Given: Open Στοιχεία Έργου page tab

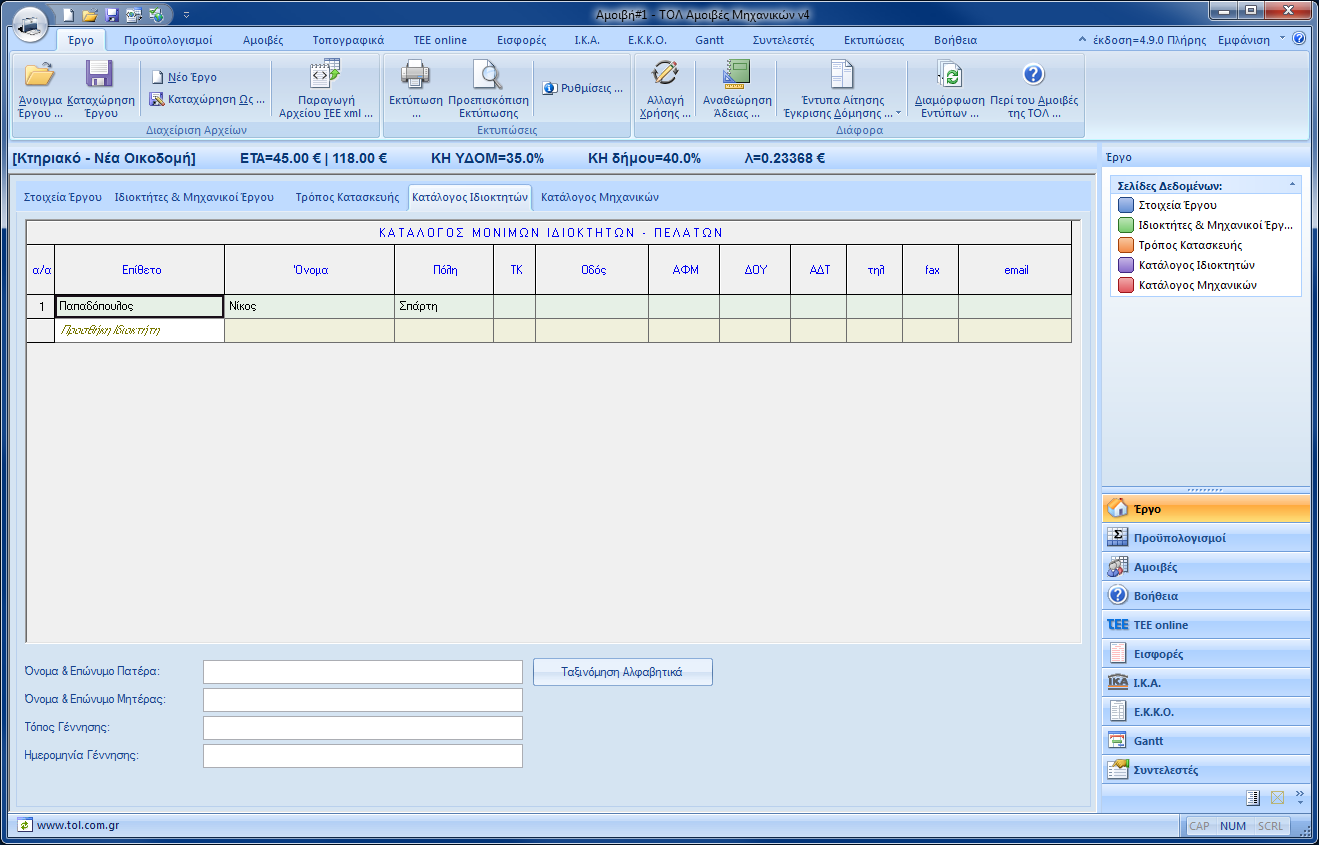Looking at the screenshot, I should tap(63, 197).
